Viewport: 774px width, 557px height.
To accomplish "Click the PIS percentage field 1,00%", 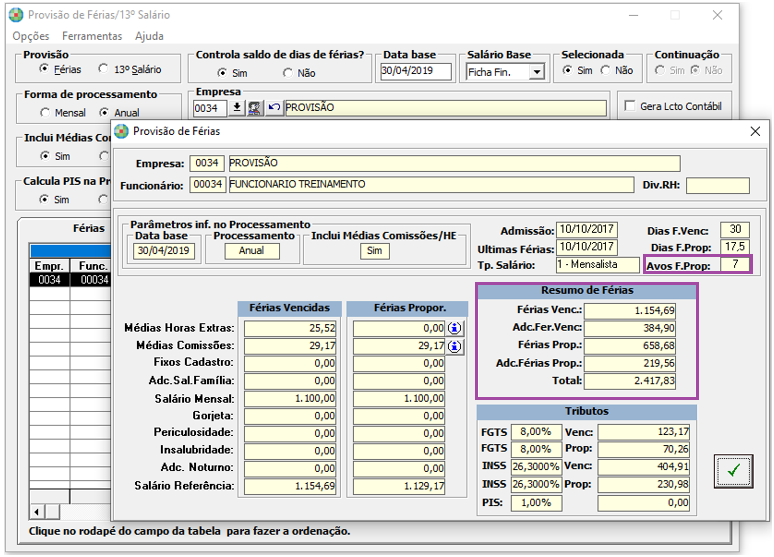I will point(537,503).
